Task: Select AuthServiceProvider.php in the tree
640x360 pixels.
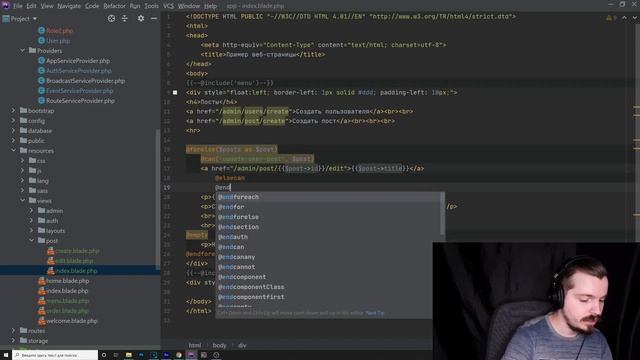Action: 78,71
